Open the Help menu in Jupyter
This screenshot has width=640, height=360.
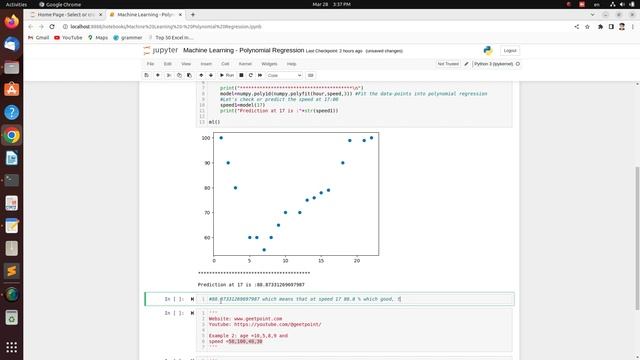click(291, 64)
